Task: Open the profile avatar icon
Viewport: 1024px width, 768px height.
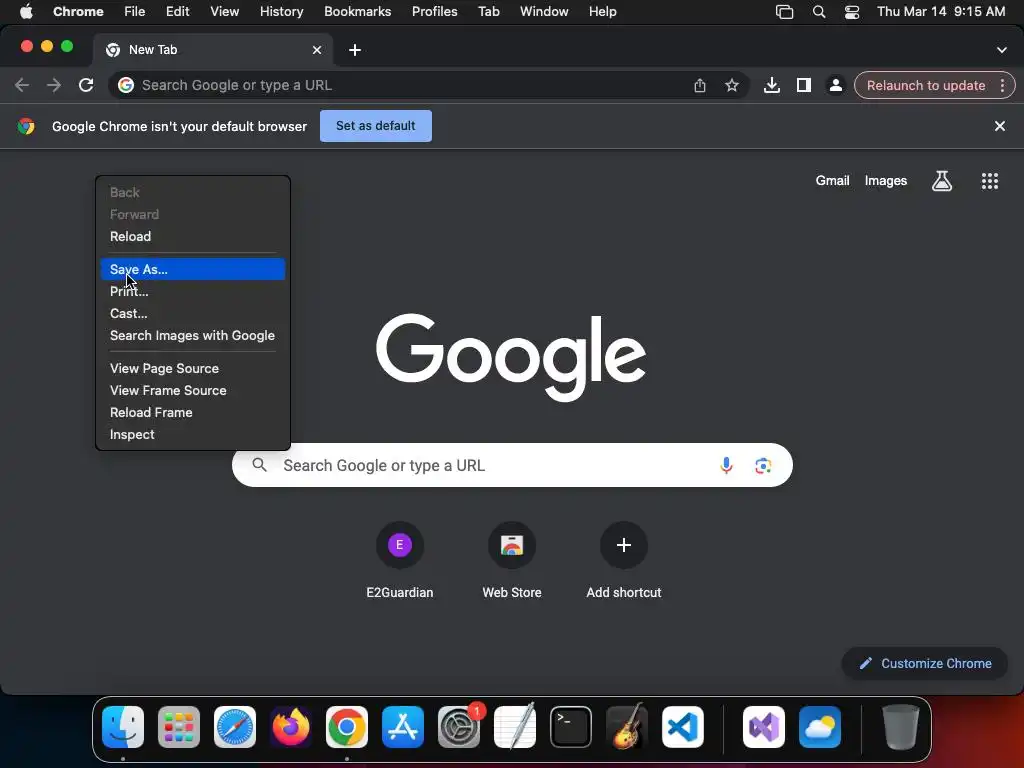Action: tap(835, 85)
